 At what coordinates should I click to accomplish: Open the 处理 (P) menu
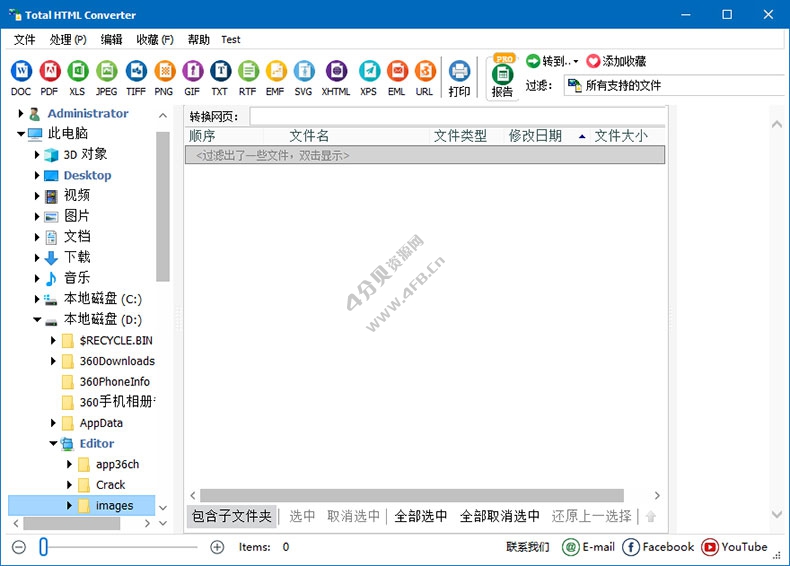(x=68, y=39)
